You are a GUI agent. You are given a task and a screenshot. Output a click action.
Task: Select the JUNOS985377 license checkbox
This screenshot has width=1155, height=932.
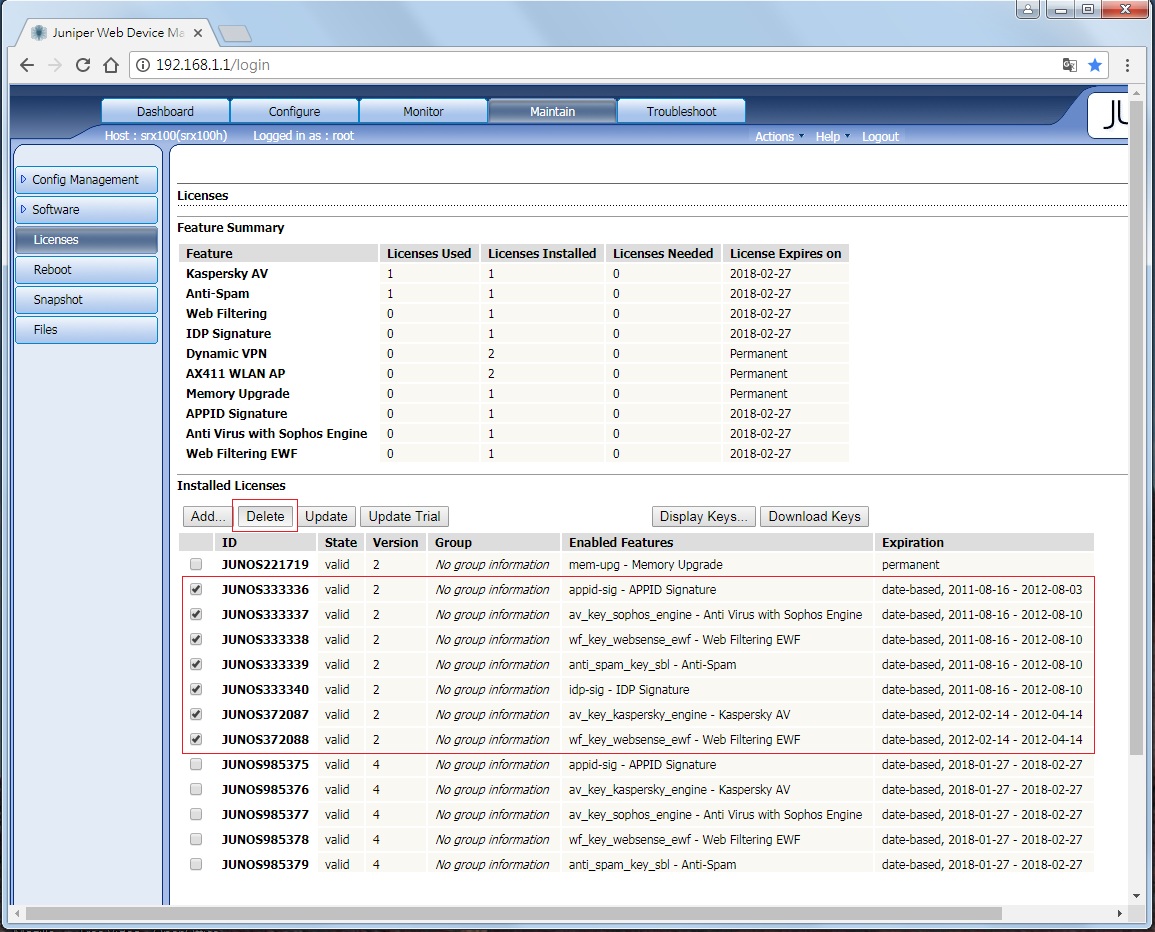(196, 814)
